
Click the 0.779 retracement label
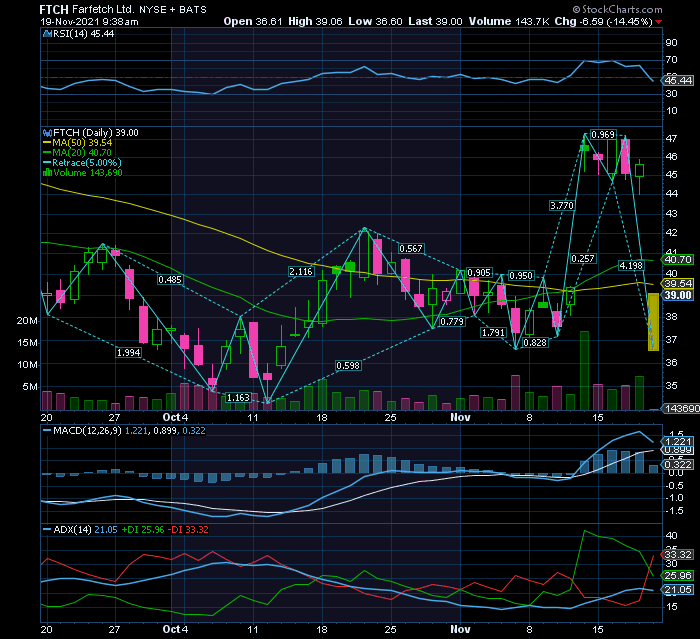[452, 322]
